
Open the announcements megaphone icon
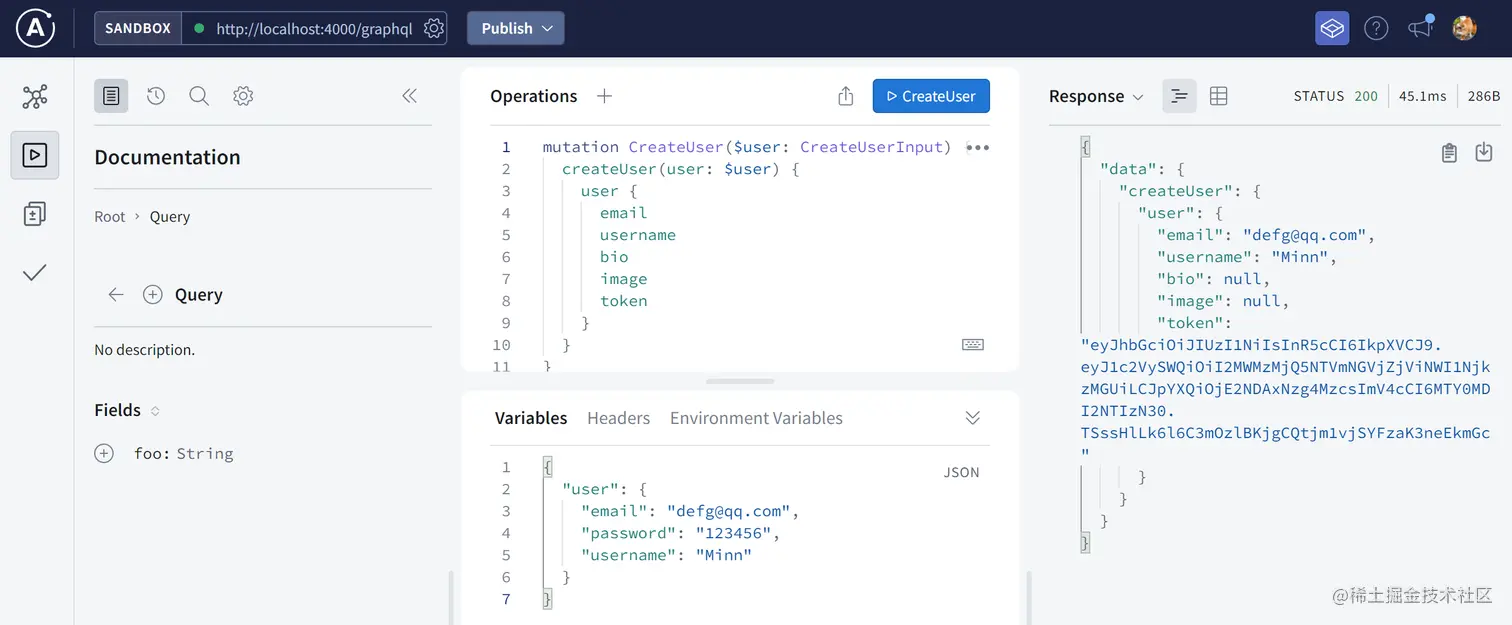coord(1420,28)
